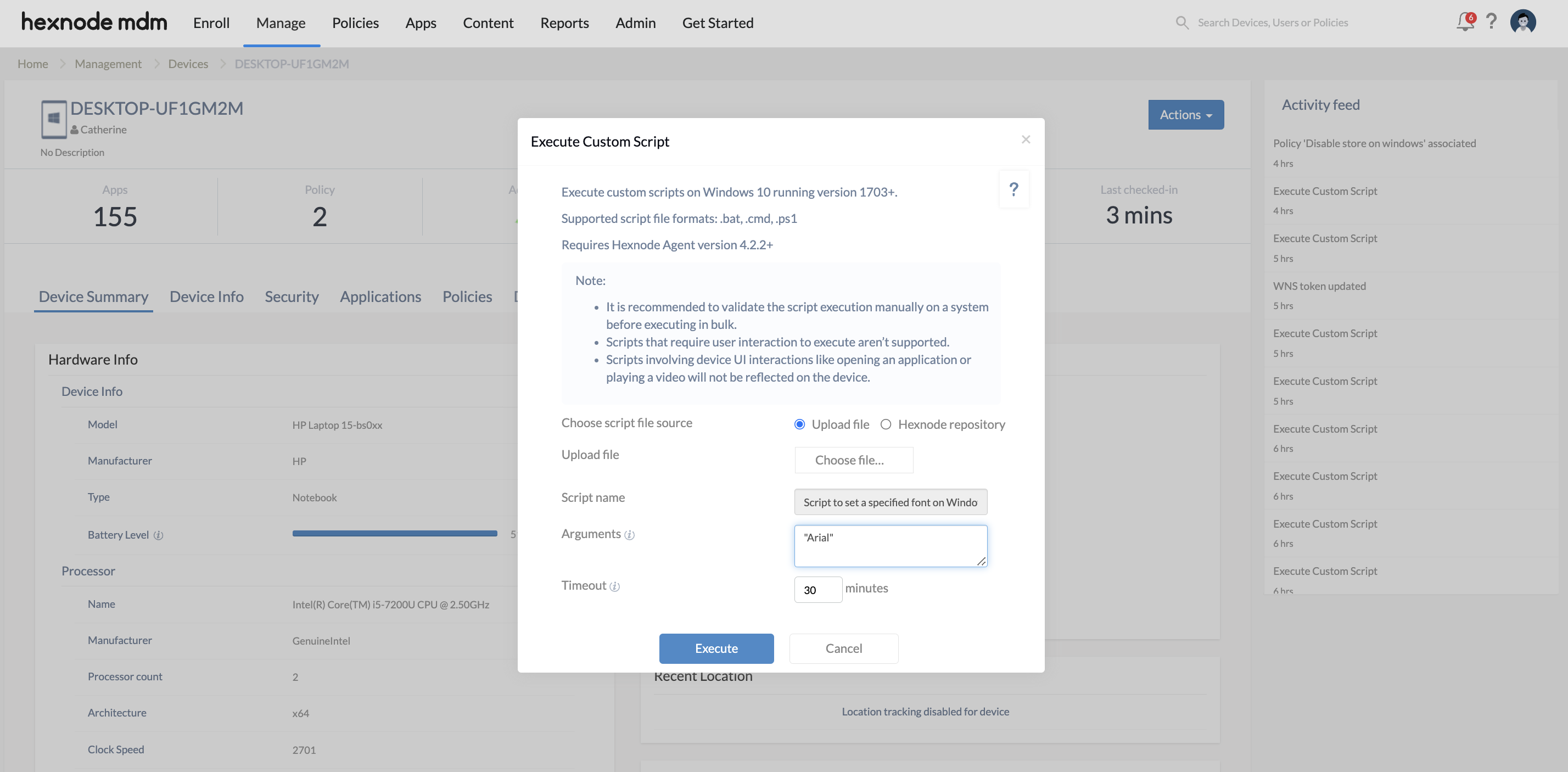The image size is (1568, 772).
Task: Click the Last checked-in 3 mins value
Action: coord(1139,215)
